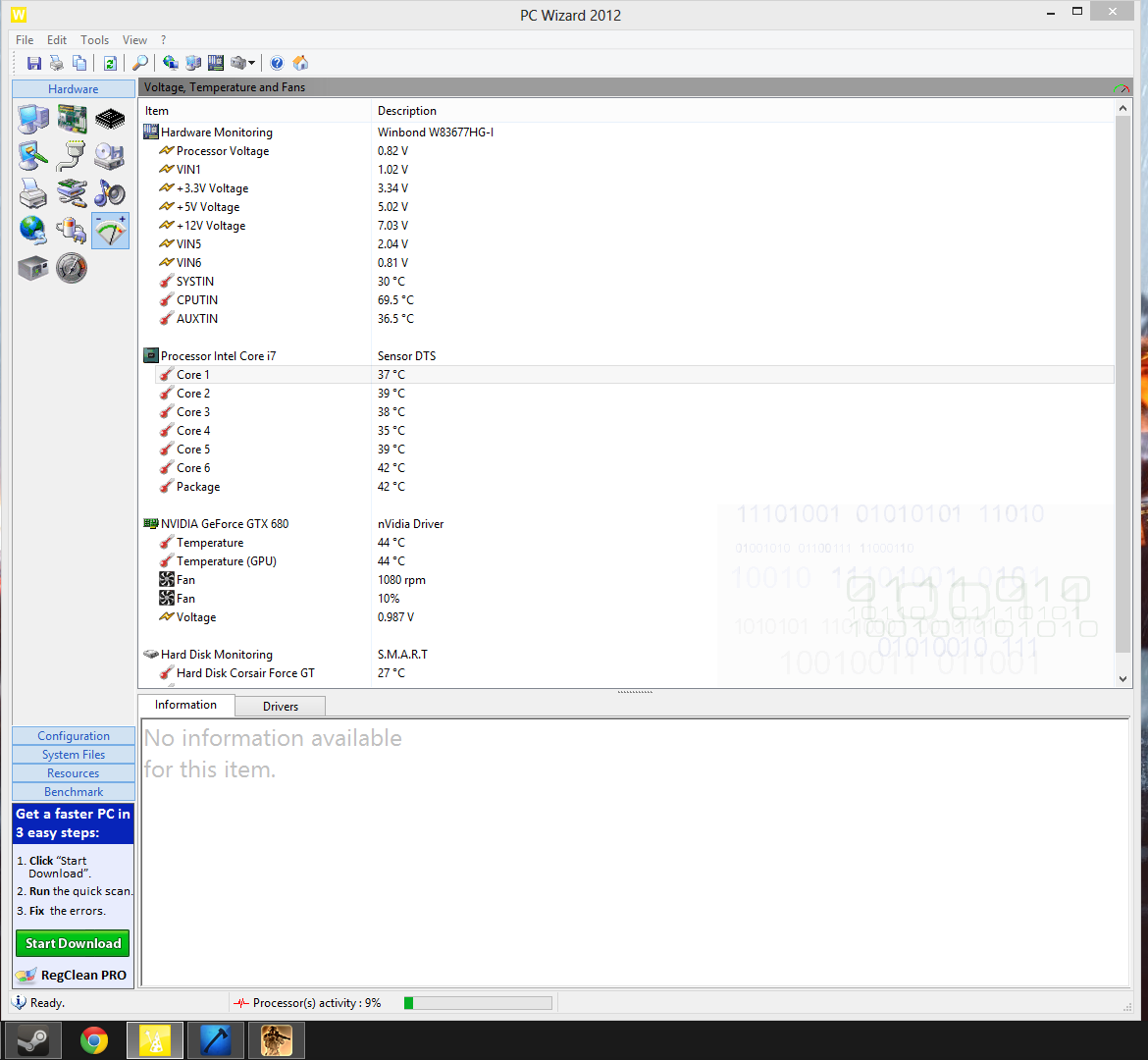The width and height of the screenshot is (1148, 1060).
Task: Select the +12V Voltage row
Action: click(628, 226)
